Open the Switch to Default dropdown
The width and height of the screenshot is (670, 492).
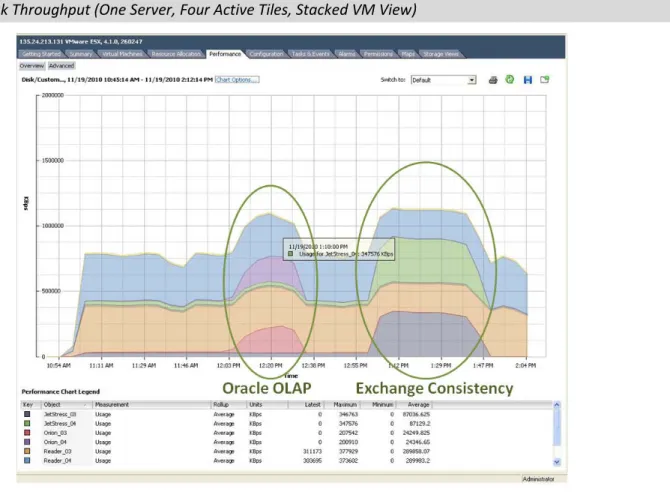tap(444, 80)
